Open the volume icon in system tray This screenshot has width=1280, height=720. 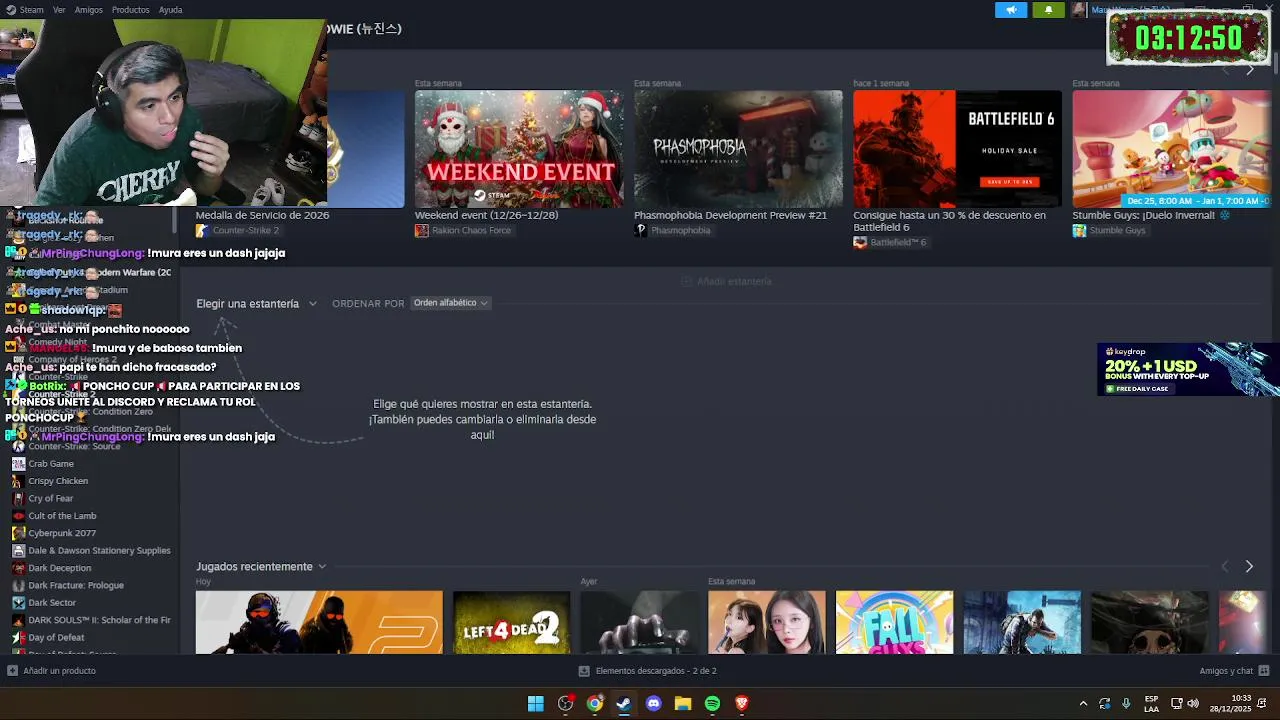(1193, 704)
